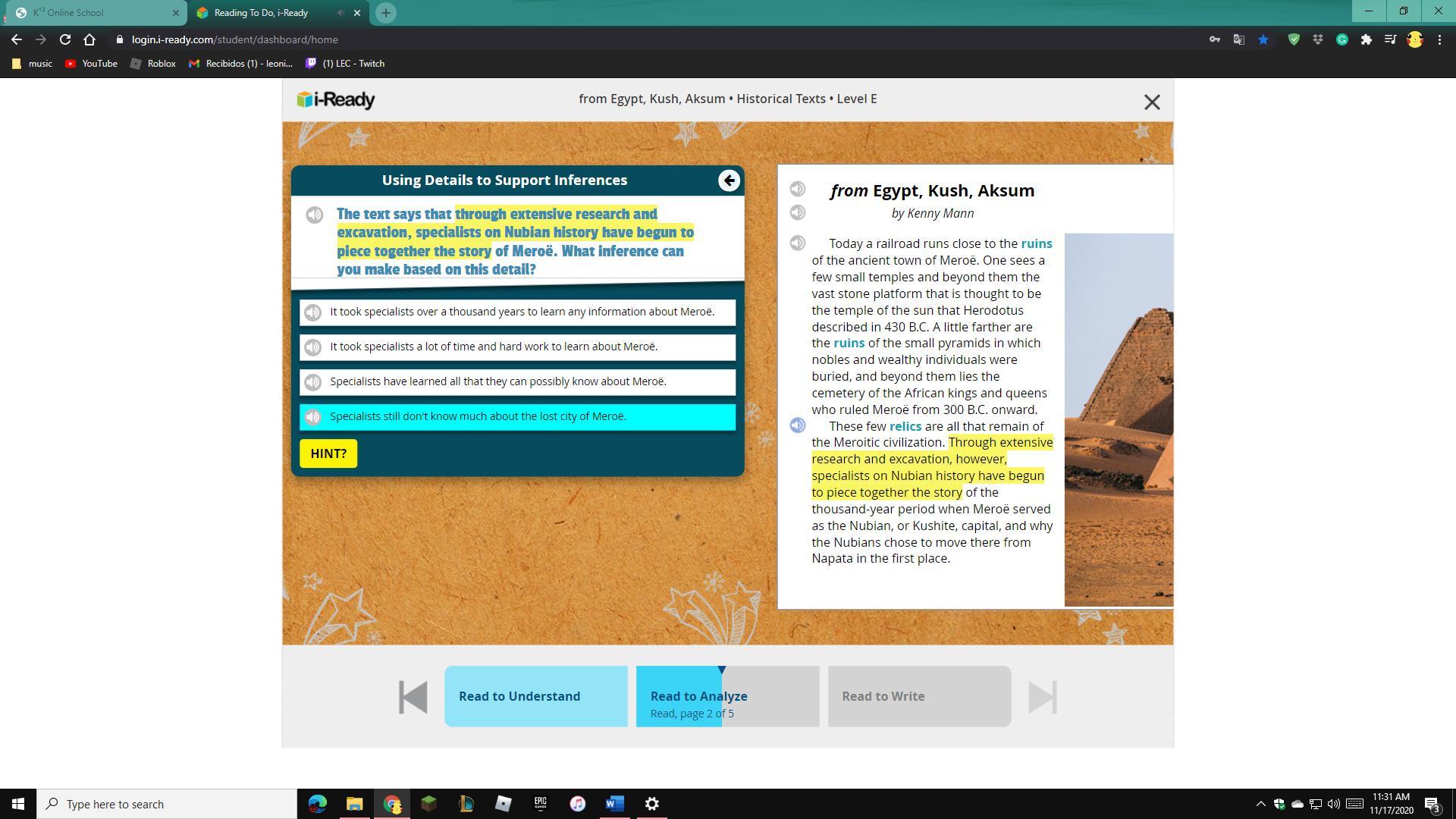
Task: Open the Read to Understand section
Action: (x=535, y=696)
